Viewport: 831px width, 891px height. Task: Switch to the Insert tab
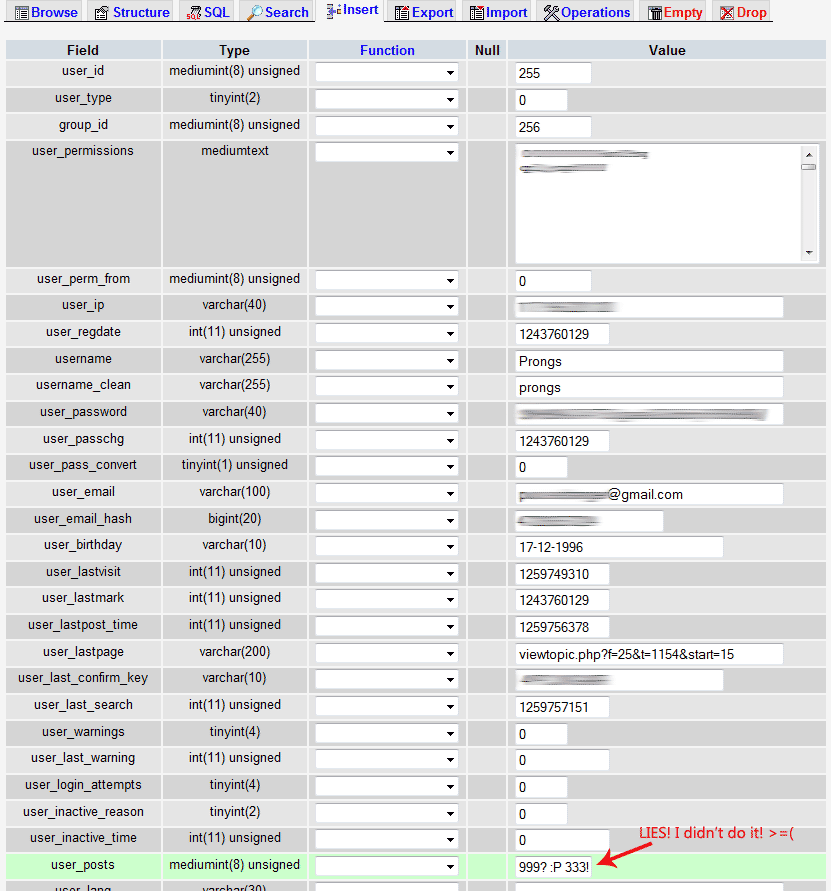[352, 11]
